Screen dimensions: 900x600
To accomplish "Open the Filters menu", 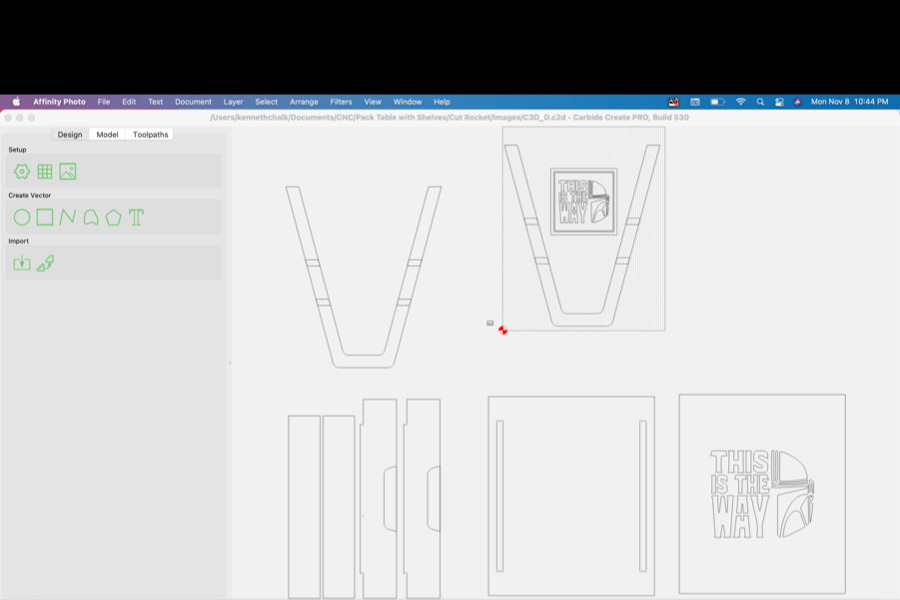I will pyautogui.click(x=341, y=102).
